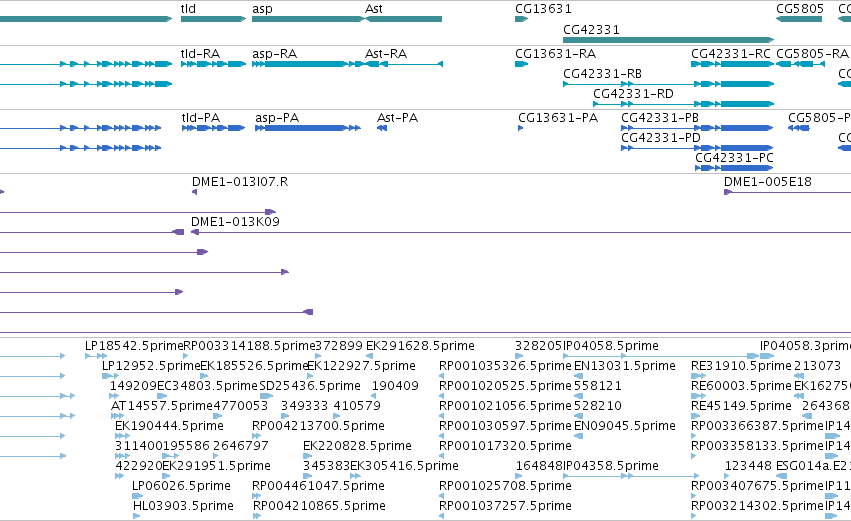Viewport: 851px width, 521px height.
Task: Select the RP004210865.5prime EST label
Action: [x=319, y=506]
